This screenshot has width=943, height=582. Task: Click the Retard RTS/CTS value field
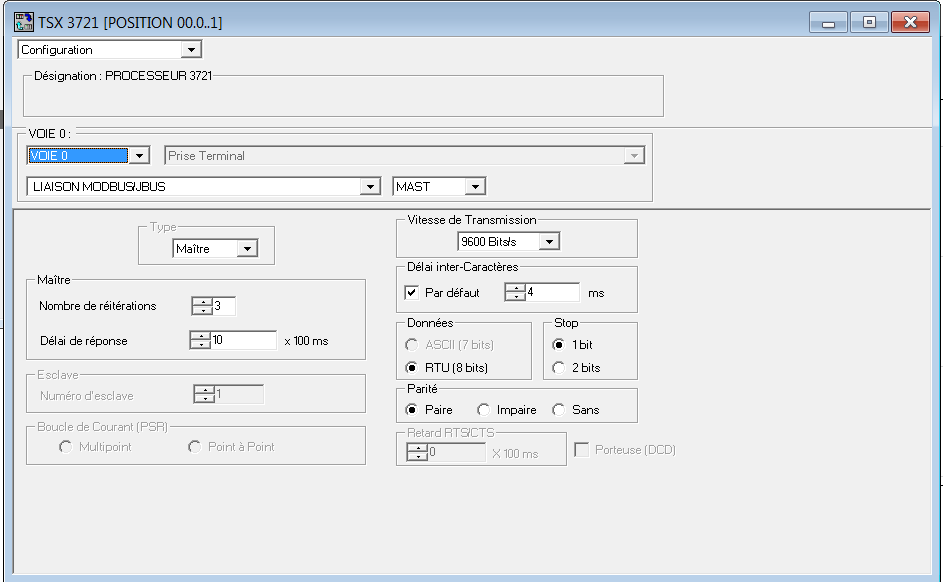point(456,452)
